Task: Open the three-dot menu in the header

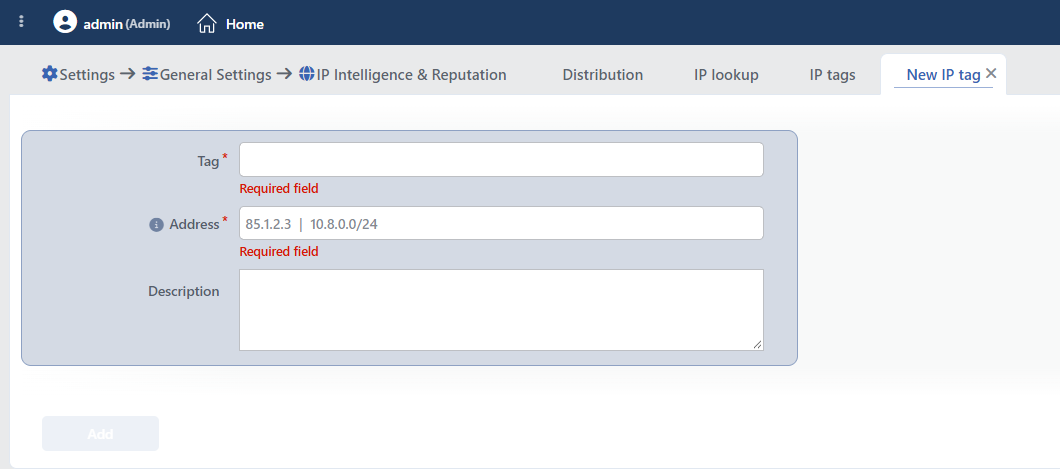Action: [22, 22]
